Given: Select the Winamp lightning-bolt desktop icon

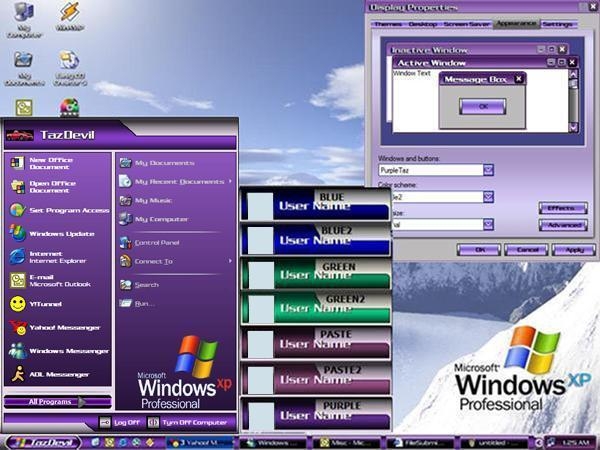Looking at the screenshot, I should click(70, 16).
